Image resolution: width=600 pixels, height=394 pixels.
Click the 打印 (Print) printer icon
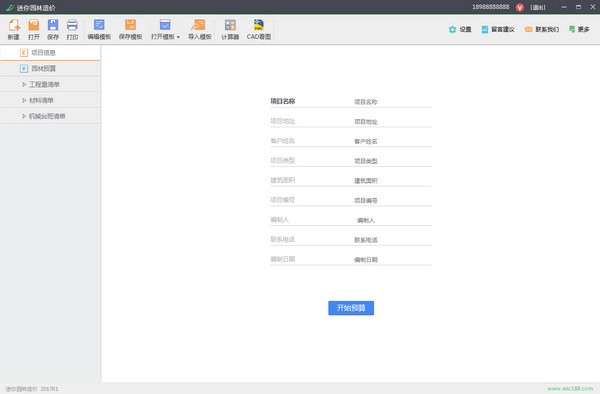(72, 25)
